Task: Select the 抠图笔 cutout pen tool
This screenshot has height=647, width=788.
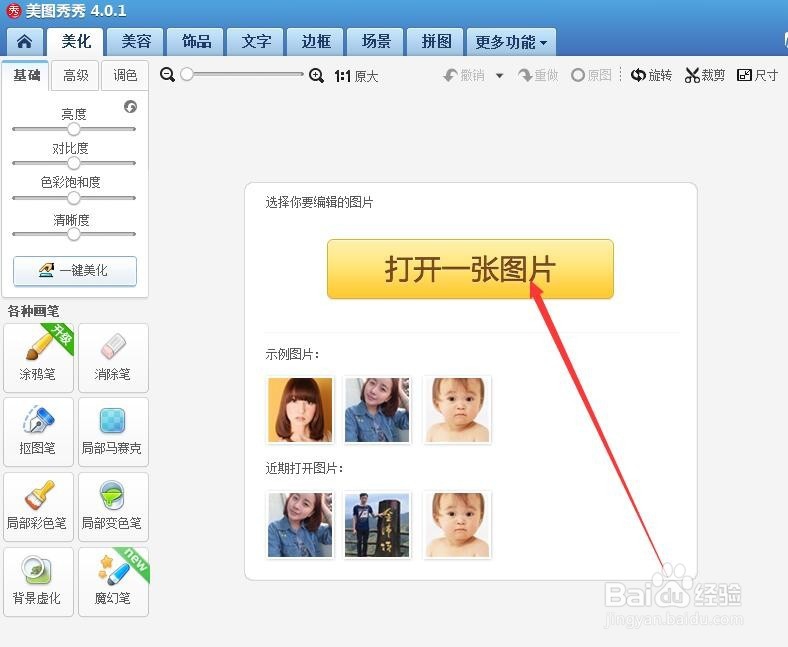Action: click(x=38, y=432)
